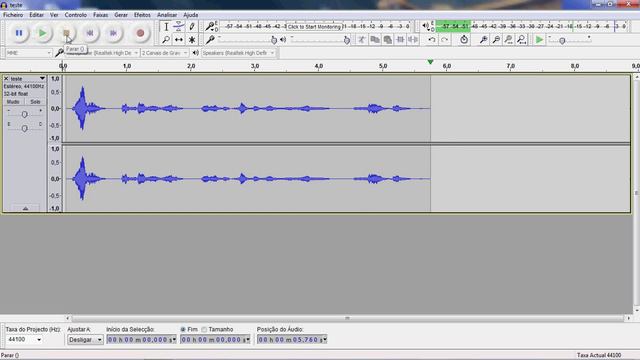
Task: Open the teste track name dropdown menu
Action: (28, 78)
